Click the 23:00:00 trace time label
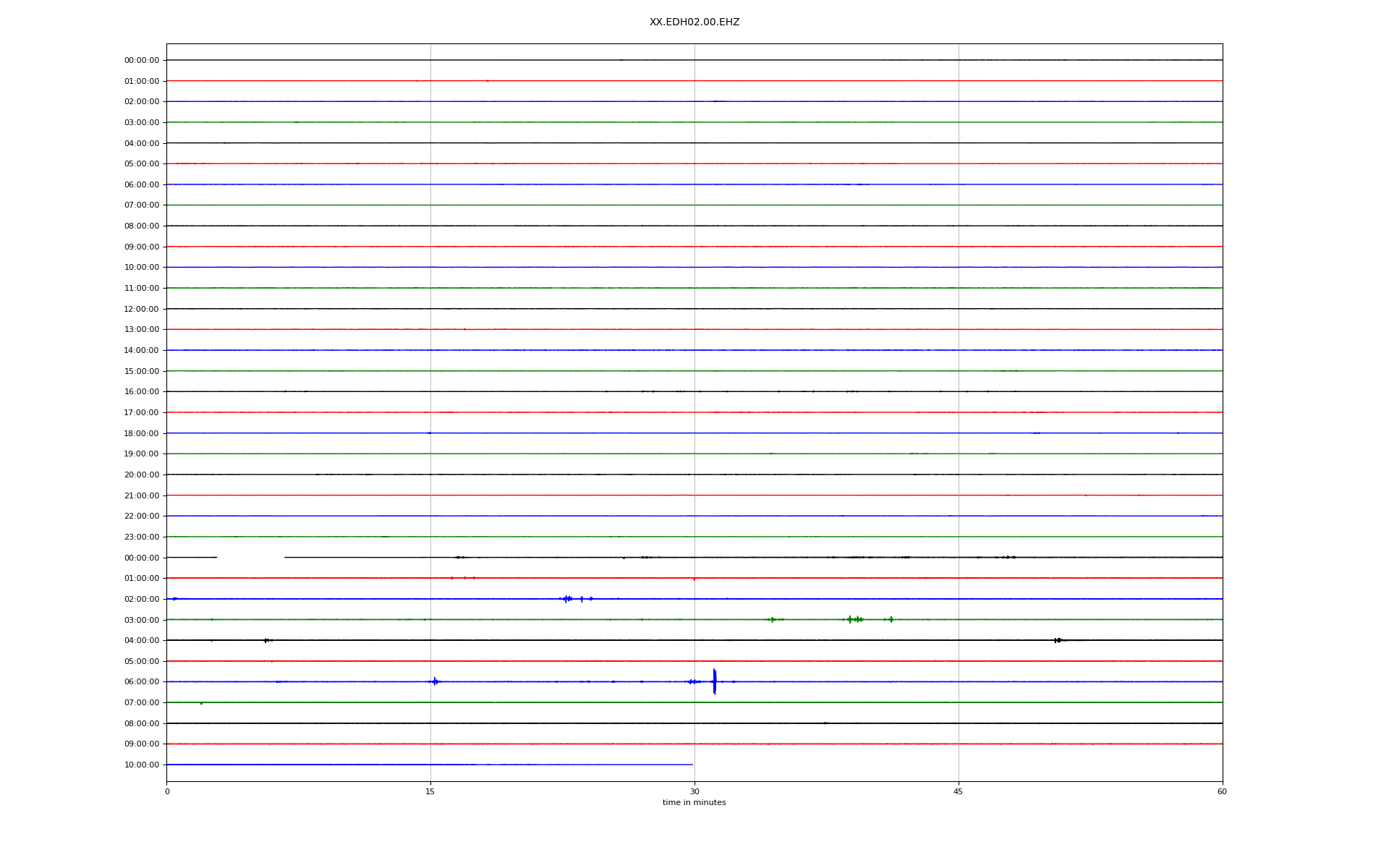This screenshot has width=1389, height=868. pos(141,537)
